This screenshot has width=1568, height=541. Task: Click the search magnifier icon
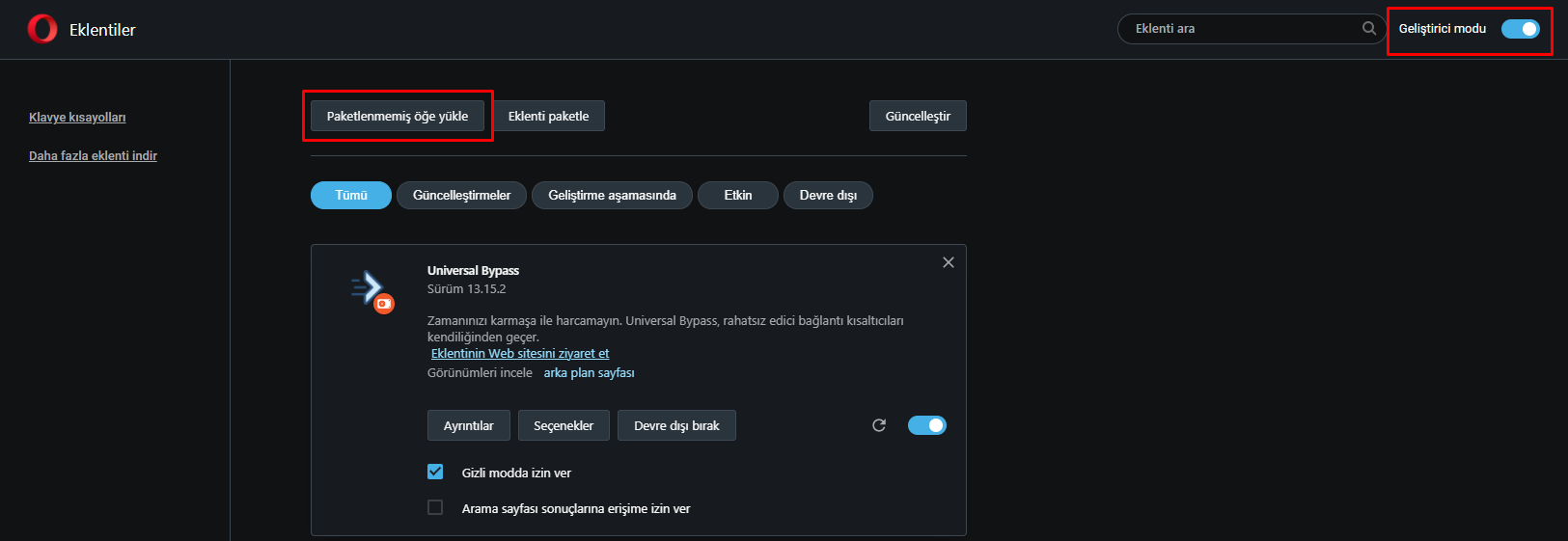1368,29
